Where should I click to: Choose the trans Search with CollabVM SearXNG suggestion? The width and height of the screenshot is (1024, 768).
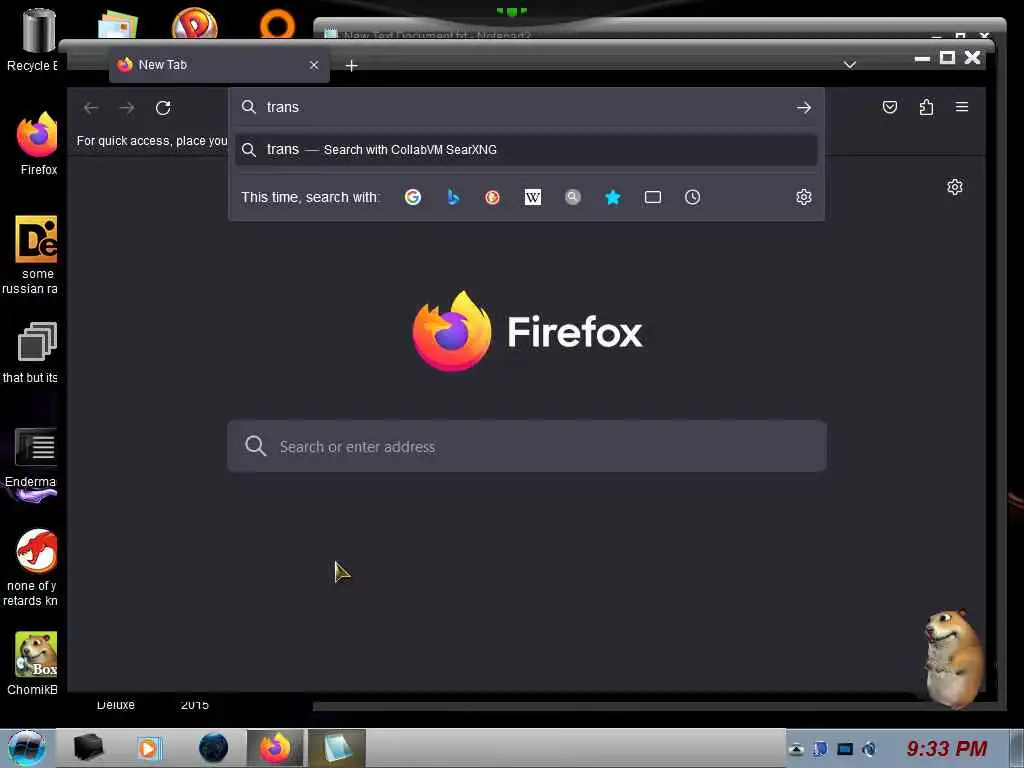tap(526, 150)
